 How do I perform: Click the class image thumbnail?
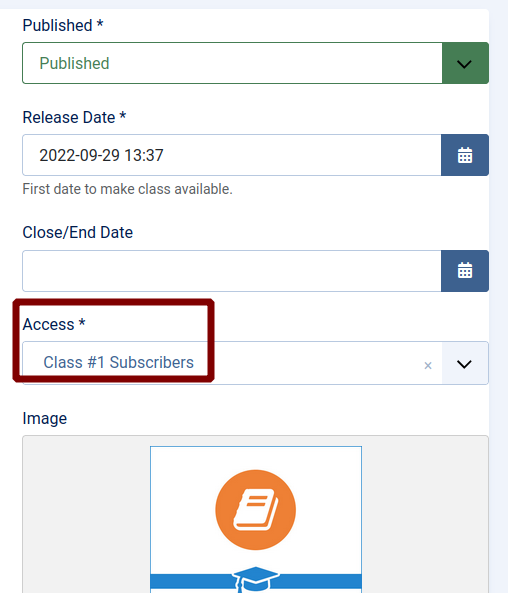256,520
